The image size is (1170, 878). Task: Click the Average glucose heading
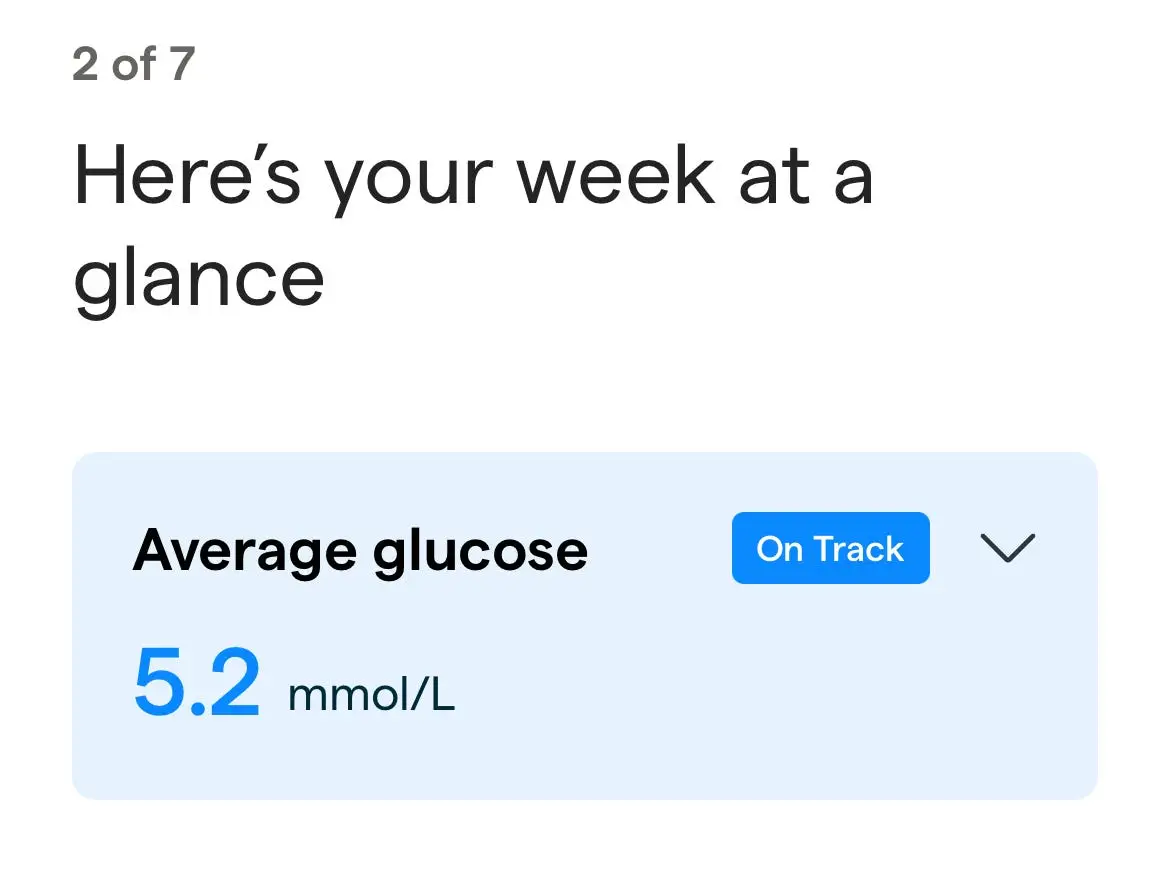pyautogui.click(x=360, y=548)
